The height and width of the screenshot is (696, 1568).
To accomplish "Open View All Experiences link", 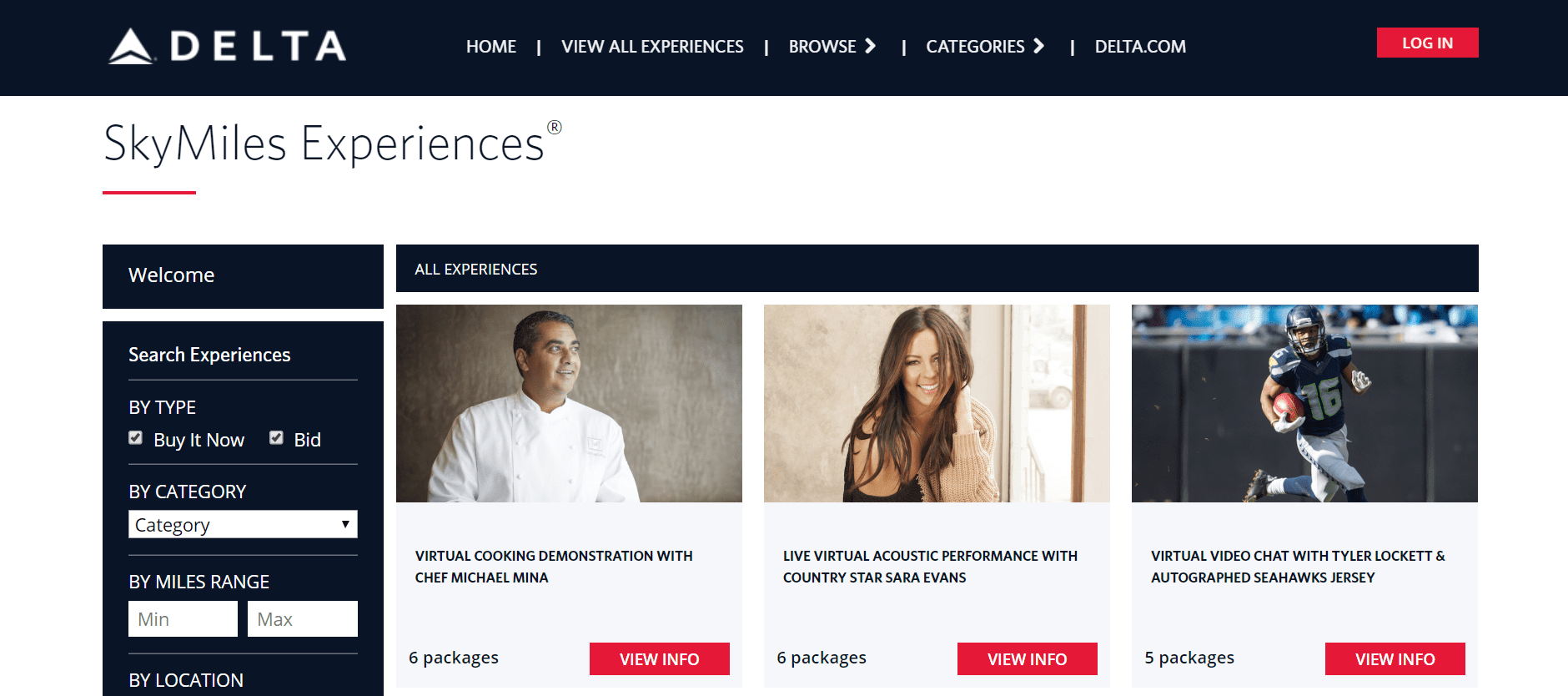I will pos(652,47).
